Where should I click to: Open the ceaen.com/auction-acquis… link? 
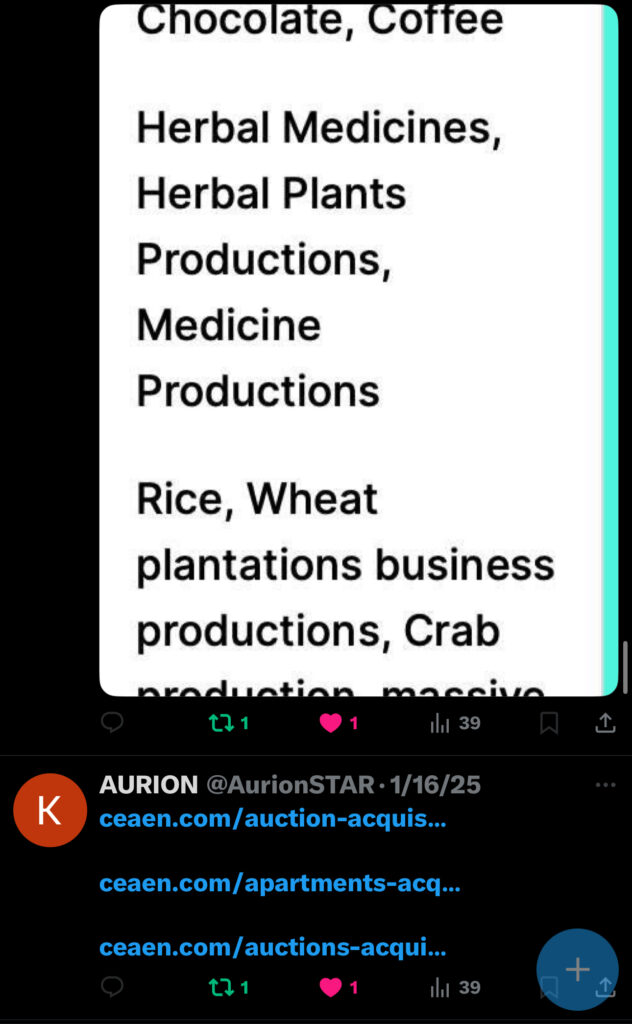click(273, 819)
